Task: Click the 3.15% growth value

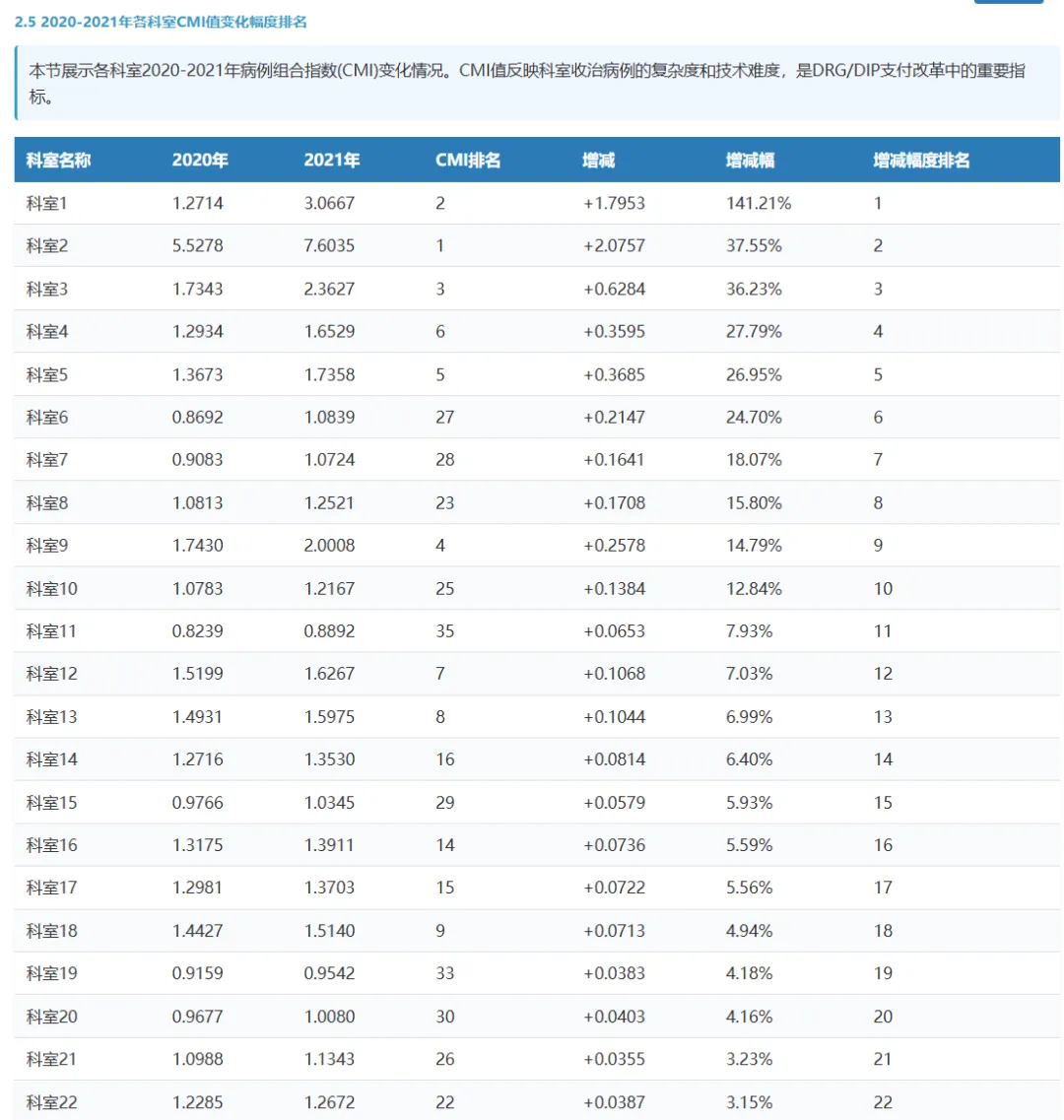Action: (x=750, y=1101)
